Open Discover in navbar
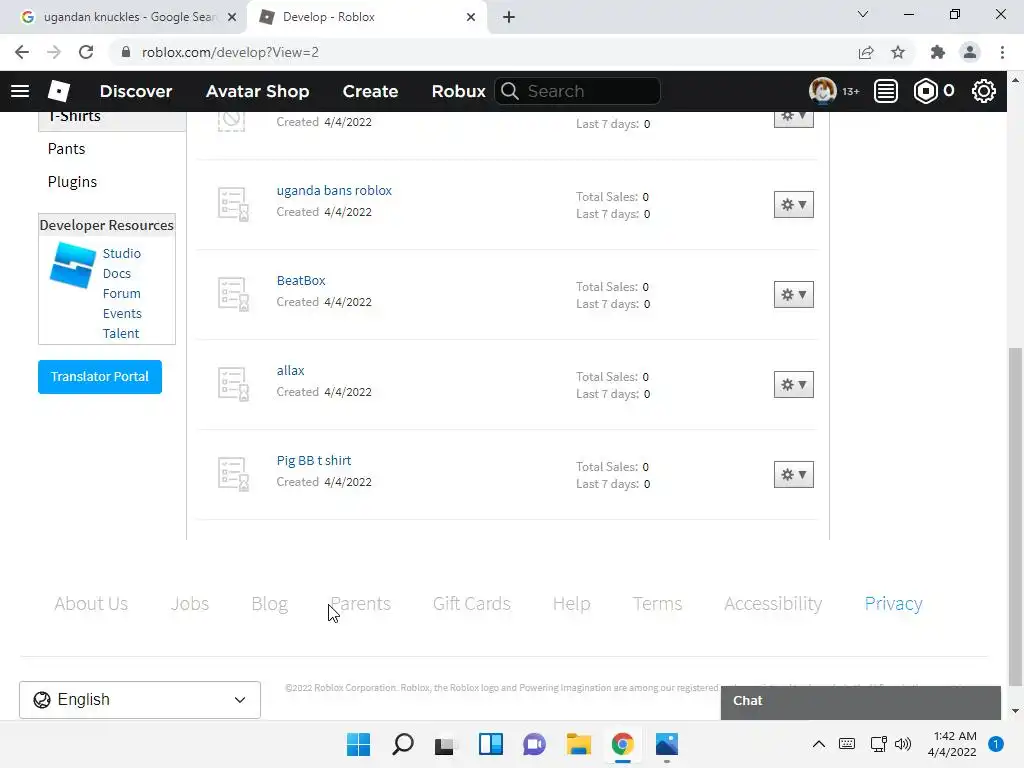The image size is (1024, 768). click(136, 91)
